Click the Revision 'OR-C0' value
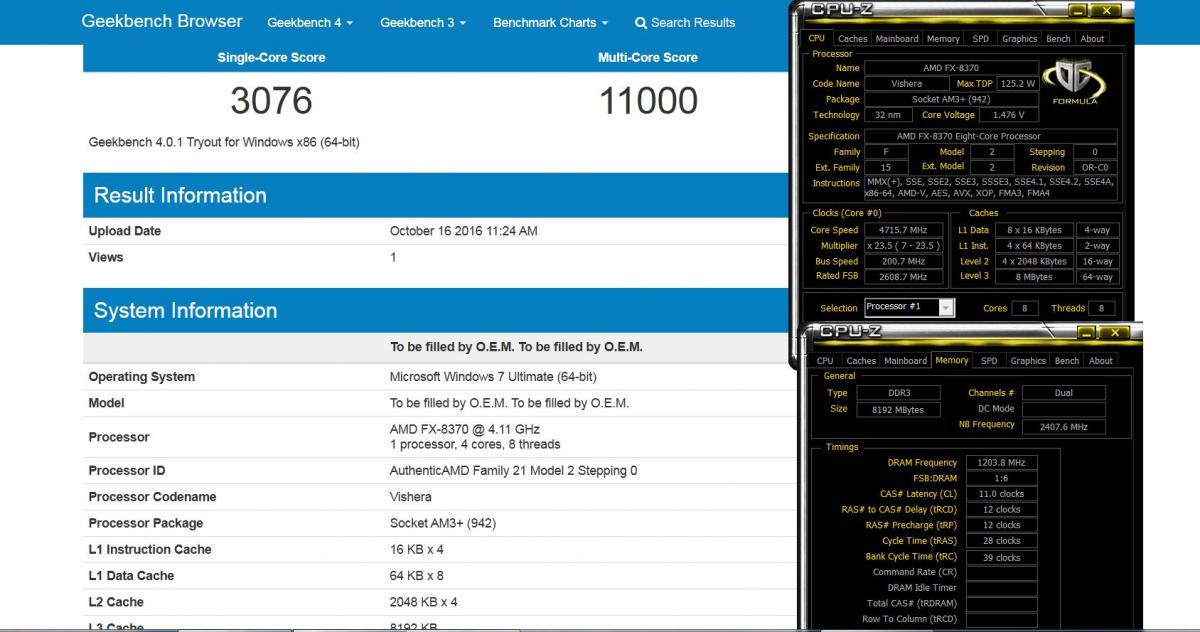Viewport: 1200px width, 632px height. click(1097, 167)
